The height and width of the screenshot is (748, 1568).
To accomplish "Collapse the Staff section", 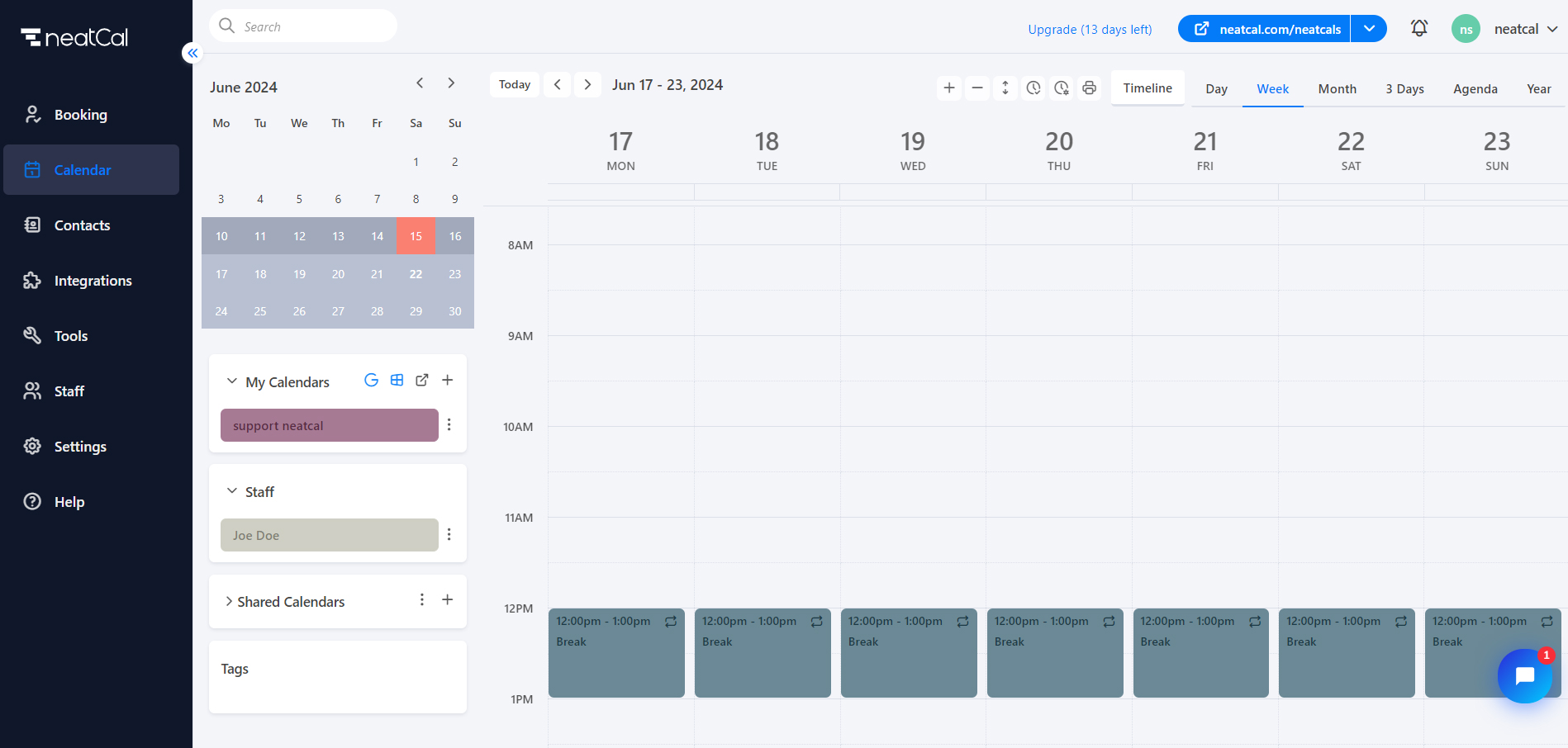I will [232, 490].
